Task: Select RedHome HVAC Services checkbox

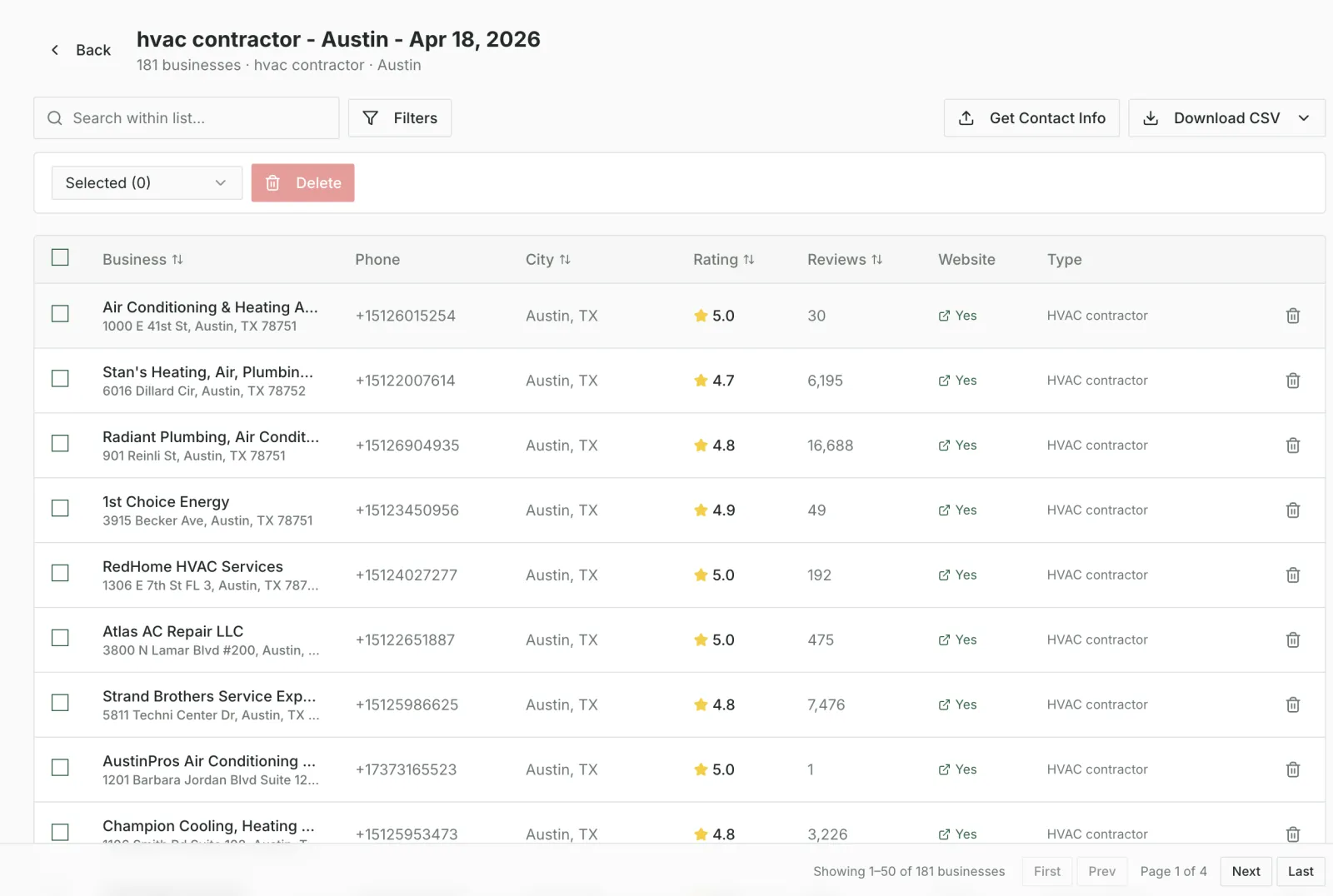Action: tap(60, 574)
